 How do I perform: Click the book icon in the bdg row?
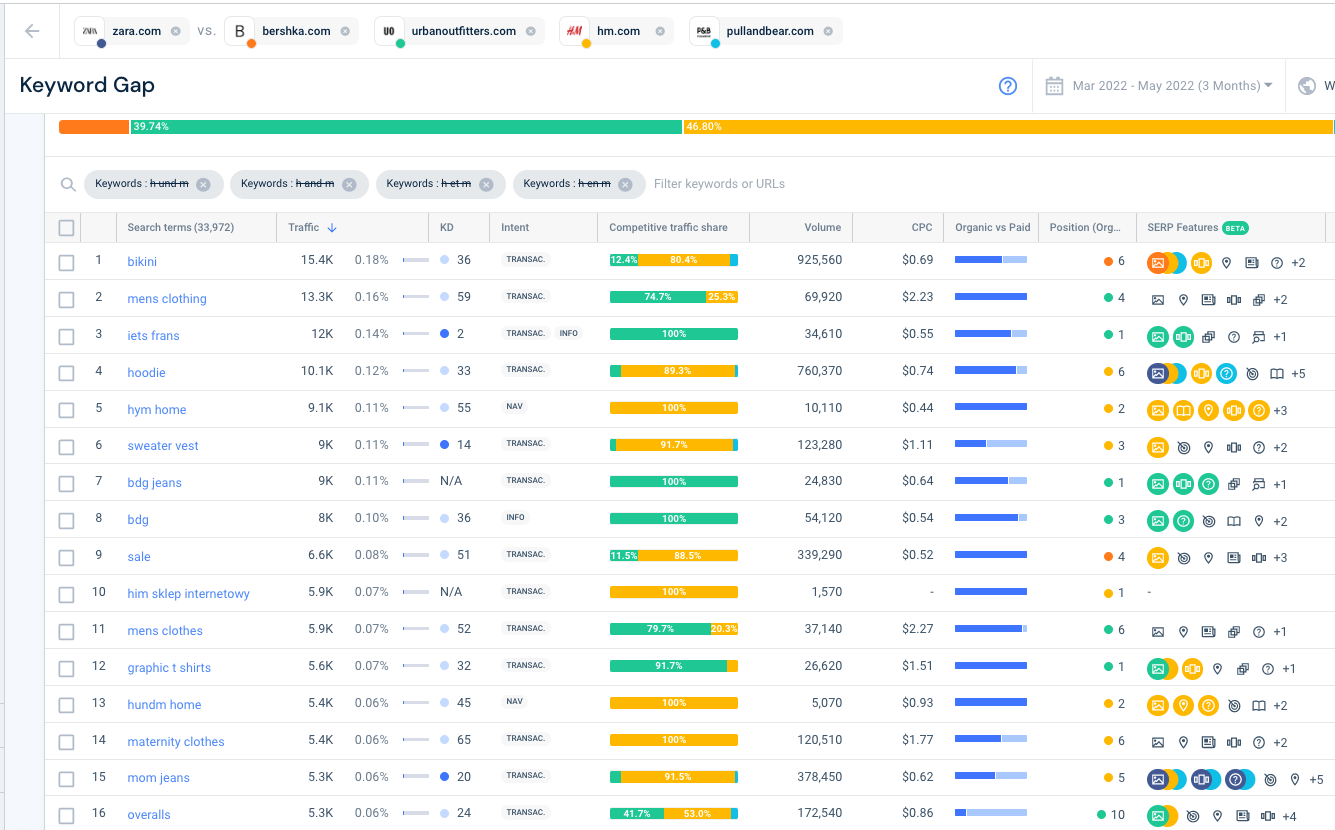pos(1234,522)
